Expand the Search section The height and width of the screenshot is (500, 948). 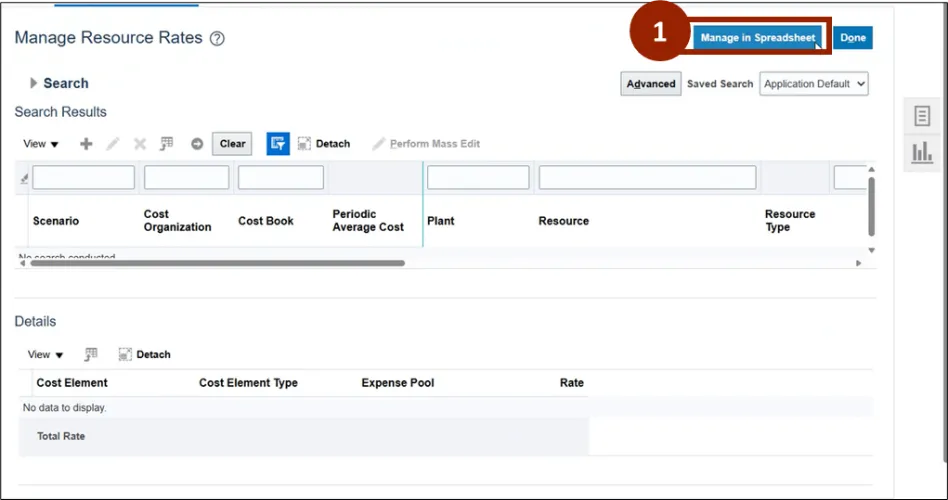(x=34, y=83)
